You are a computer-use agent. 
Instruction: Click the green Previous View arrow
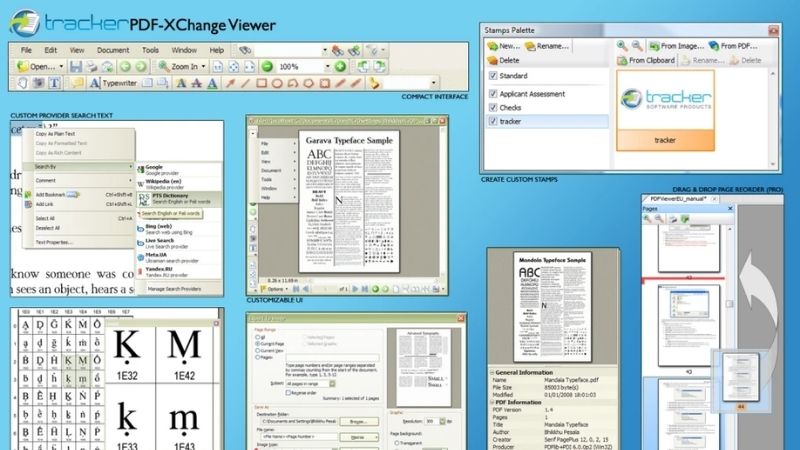click(x=125, y=66)
